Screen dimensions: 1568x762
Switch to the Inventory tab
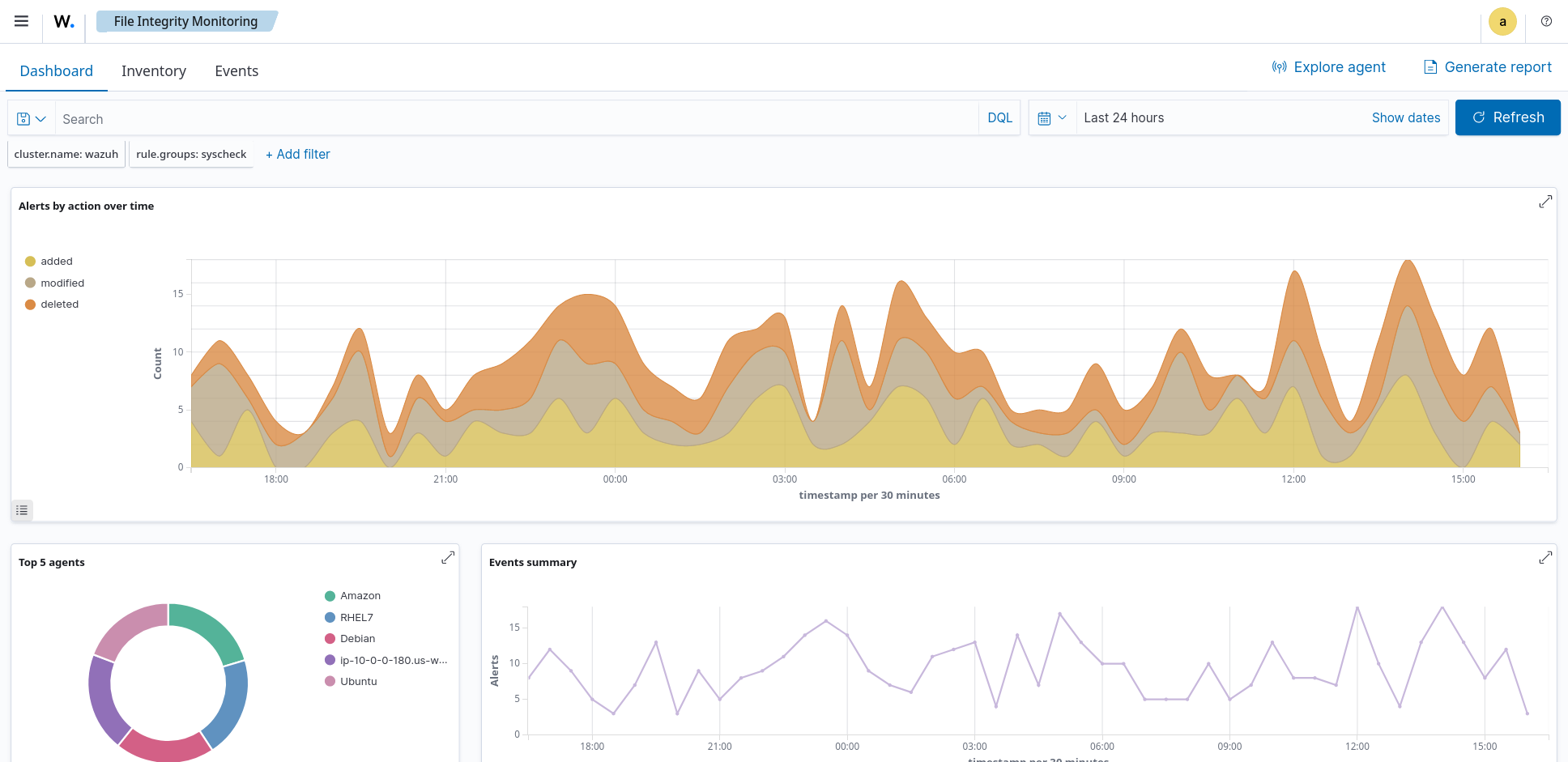click(x=153, y=70)
